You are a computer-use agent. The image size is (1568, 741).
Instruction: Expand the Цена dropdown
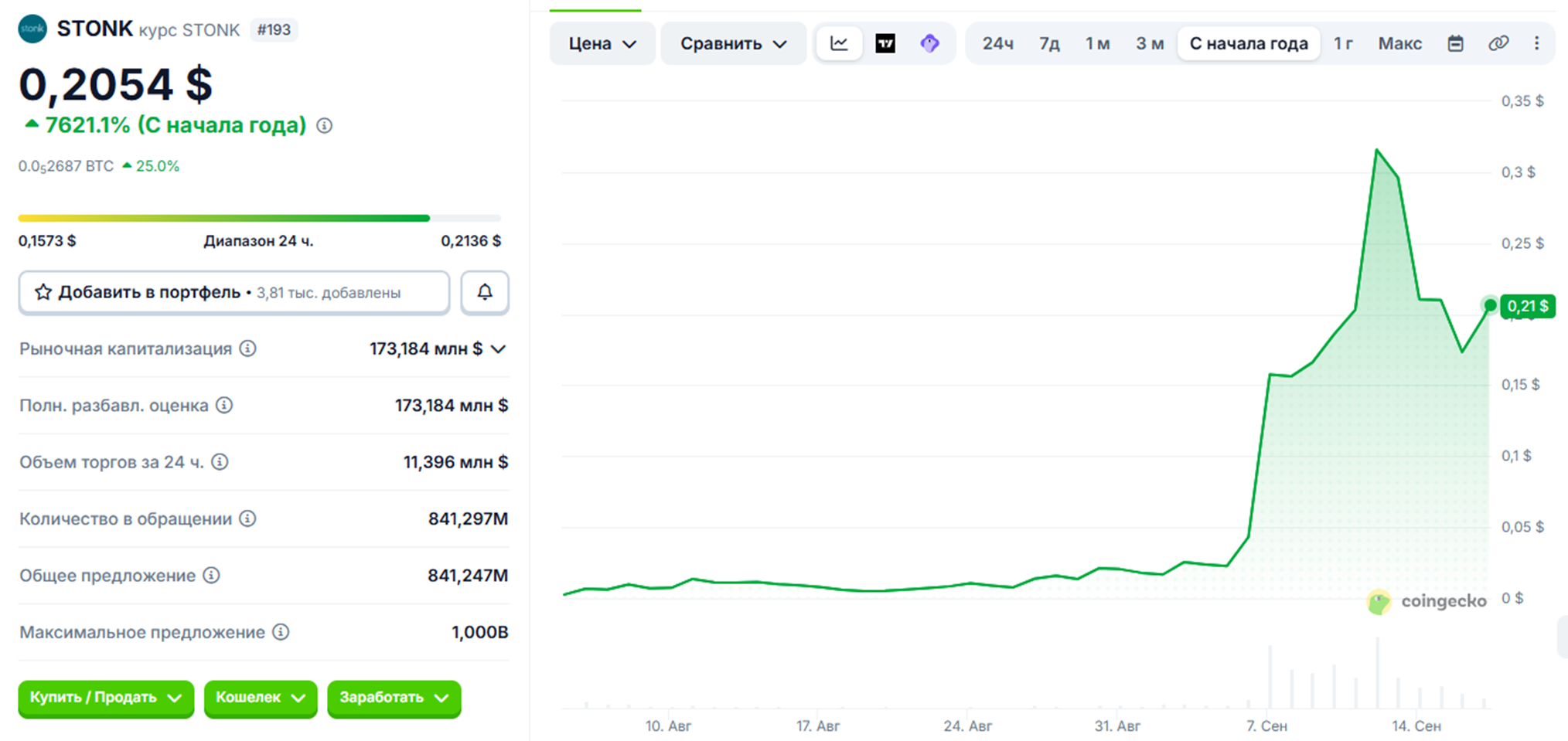click(x=602, y=43)
